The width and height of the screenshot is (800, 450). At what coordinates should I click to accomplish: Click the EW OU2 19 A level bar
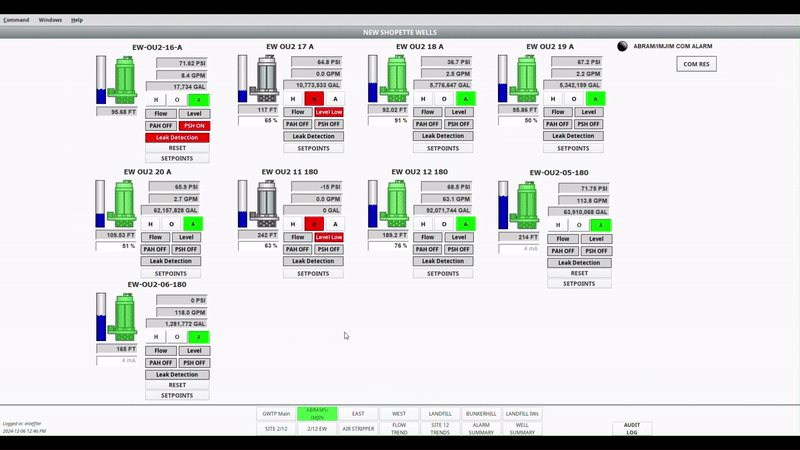(502, 79)
